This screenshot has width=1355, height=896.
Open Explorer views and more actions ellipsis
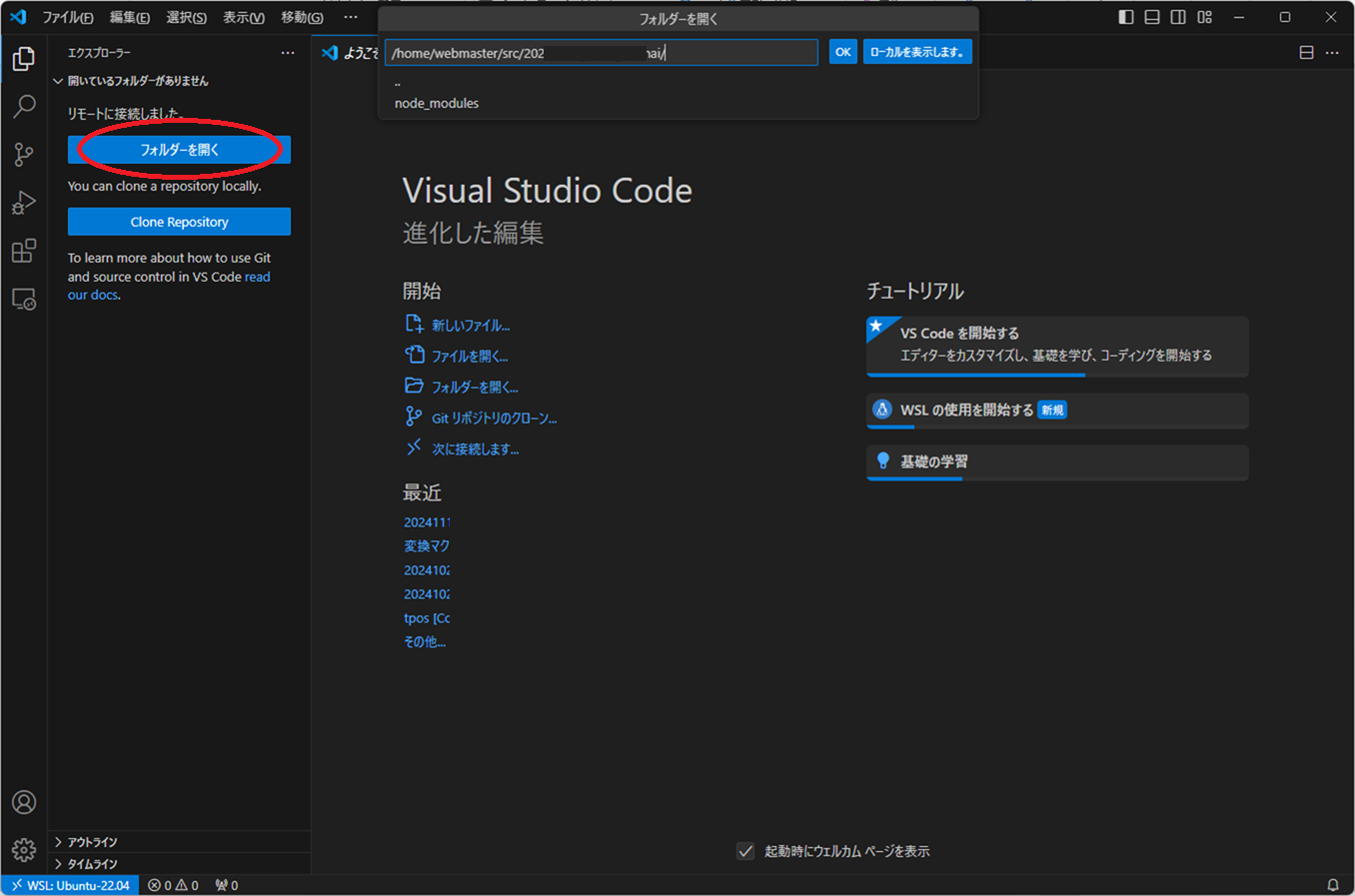pos(288,52)
